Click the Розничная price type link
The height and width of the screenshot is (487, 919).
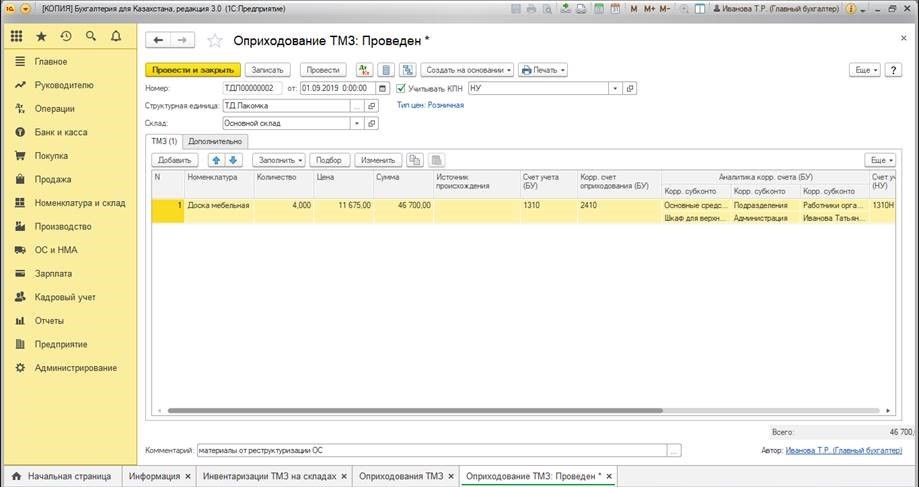446,105
